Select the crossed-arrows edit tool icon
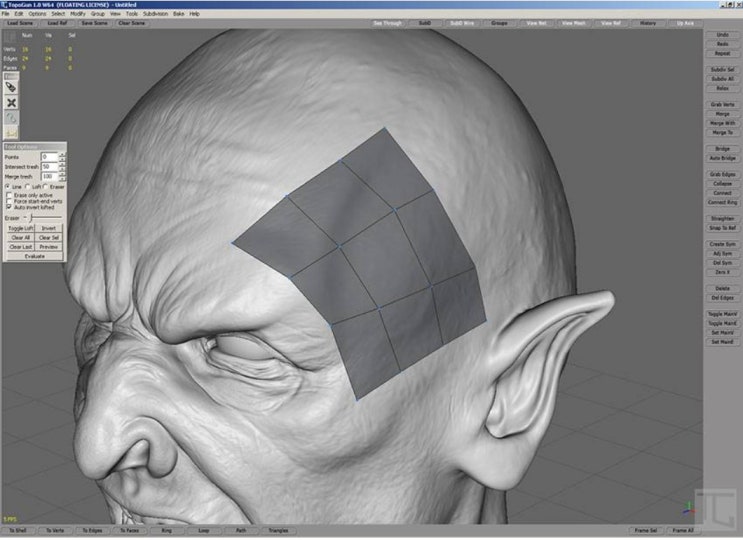Viewport: 743px width, 540px height. coord(11,102)
